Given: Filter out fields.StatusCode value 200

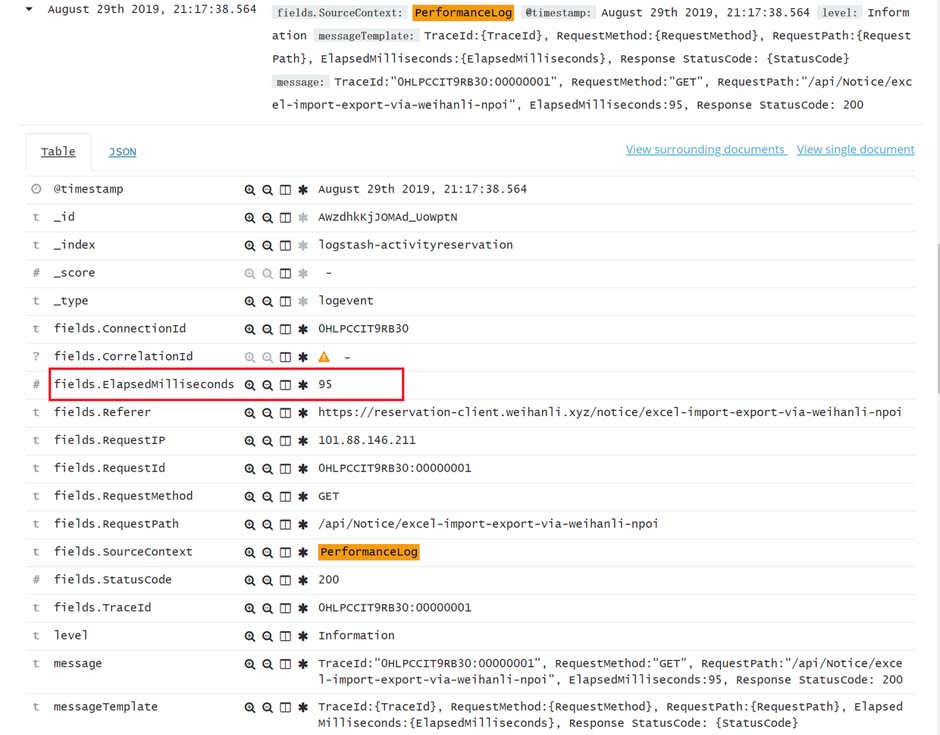Looking at the screenshot, I should (x=267, y=580).
